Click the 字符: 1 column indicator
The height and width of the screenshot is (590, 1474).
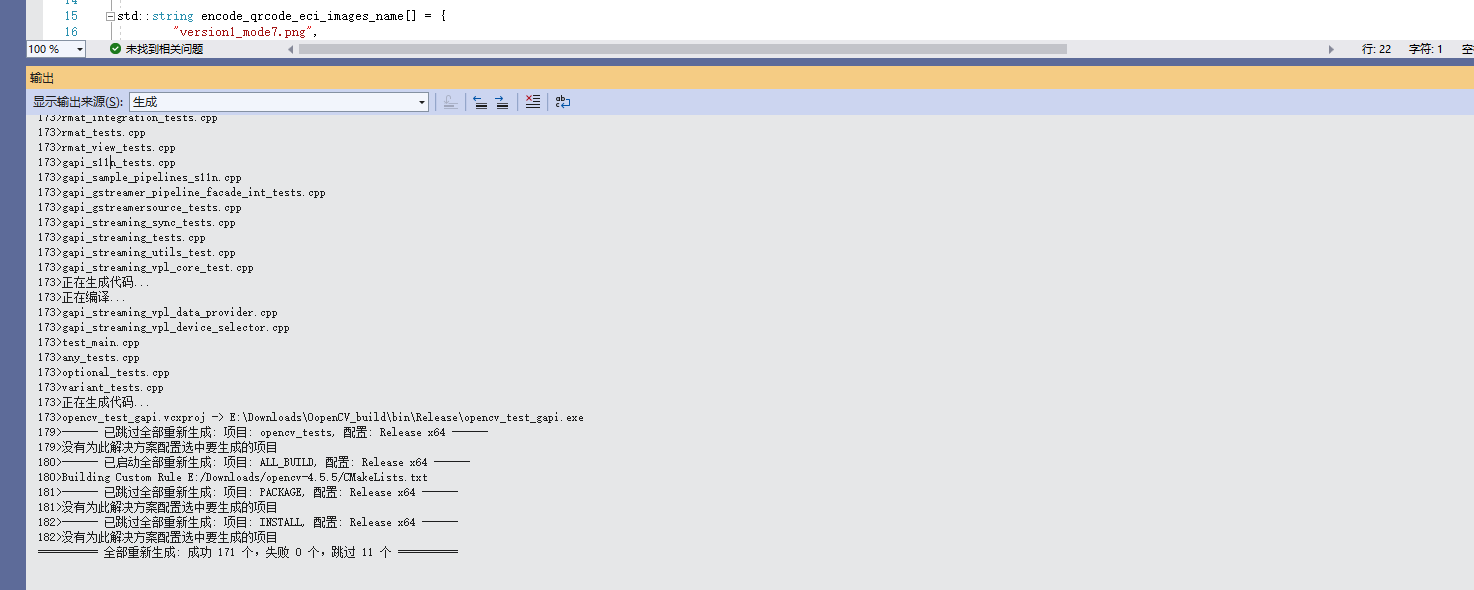click(1426, 49)
